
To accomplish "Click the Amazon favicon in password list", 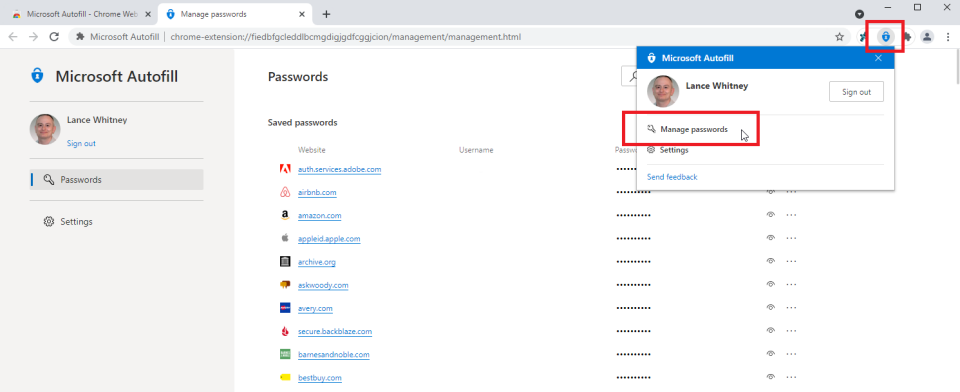I will point(285,216).
